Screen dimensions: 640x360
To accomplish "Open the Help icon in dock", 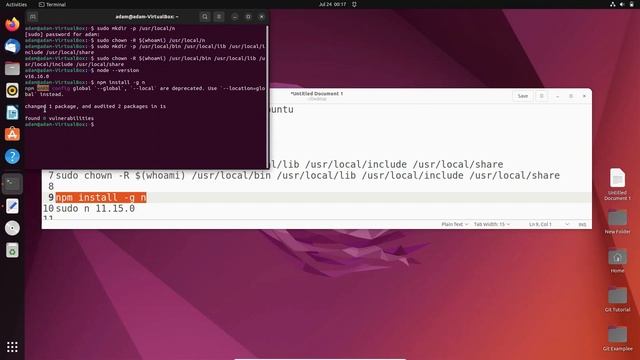I will point(12,156).
